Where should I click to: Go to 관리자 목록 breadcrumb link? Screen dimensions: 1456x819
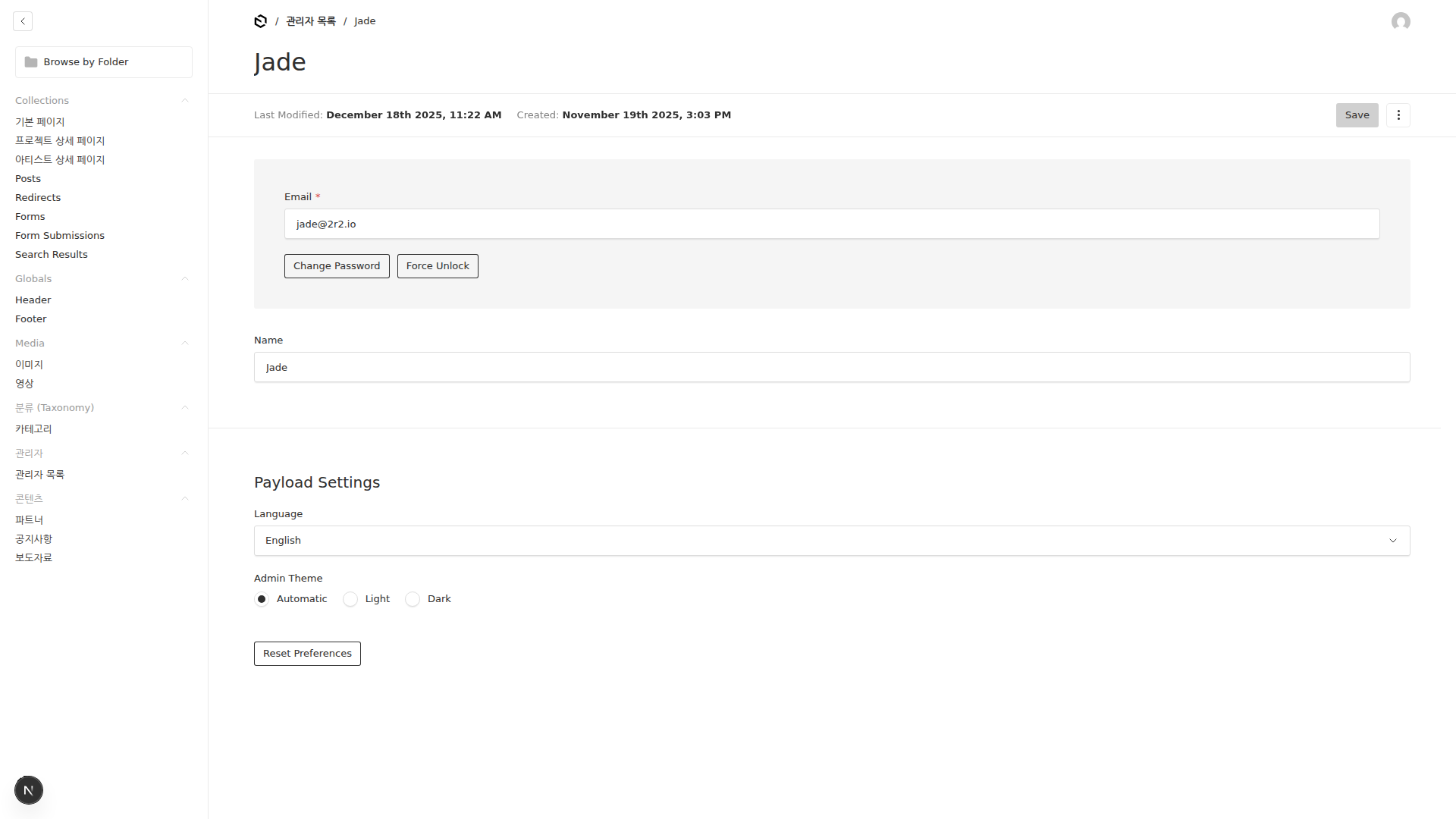pos(311,21)
